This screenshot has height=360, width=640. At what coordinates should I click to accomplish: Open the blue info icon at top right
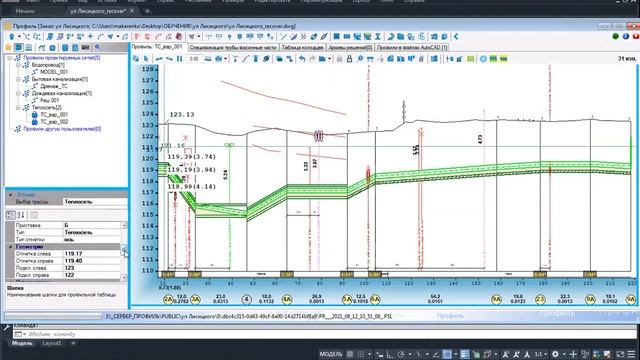[x=626, y=36]
